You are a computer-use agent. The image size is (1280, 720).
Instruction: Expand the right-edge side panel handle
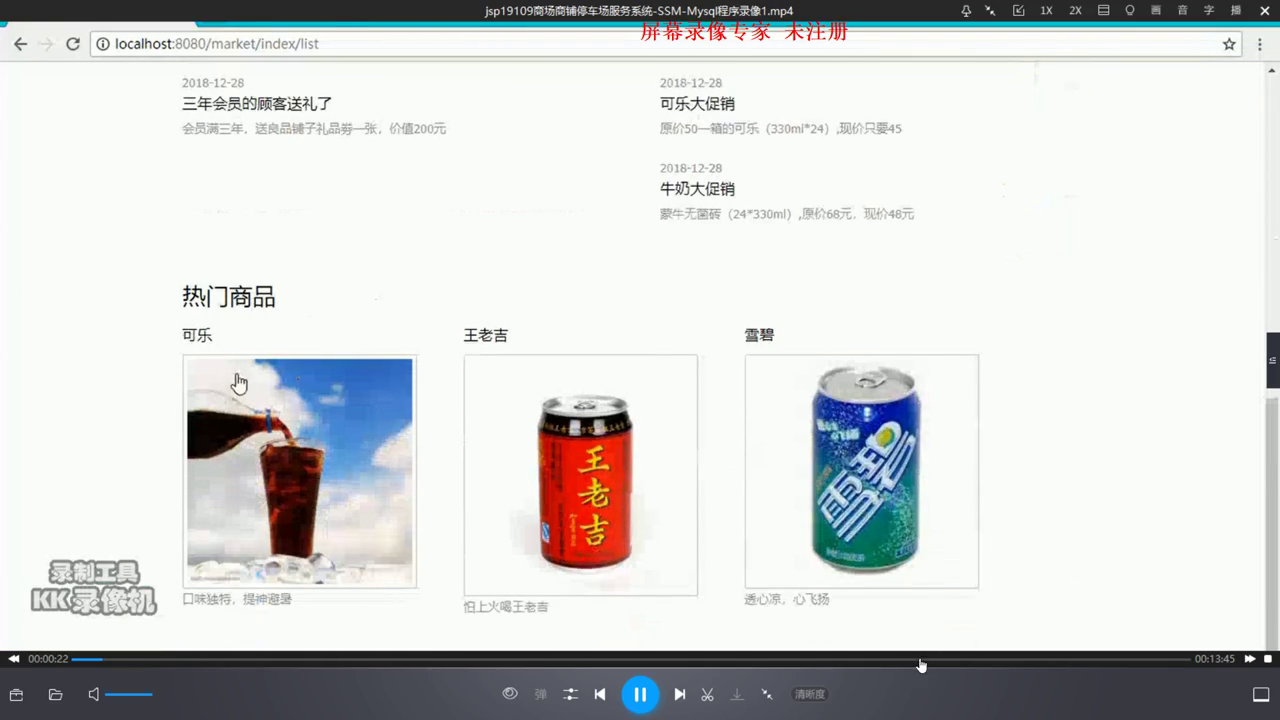(x=1274, y=360)
